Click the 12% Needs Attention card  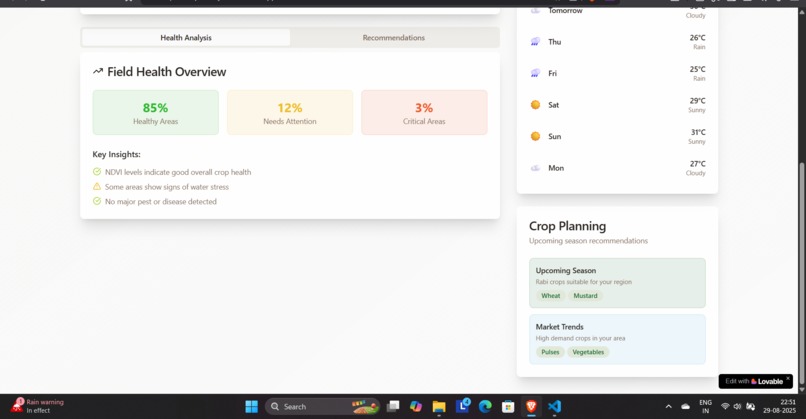(290, 113)
